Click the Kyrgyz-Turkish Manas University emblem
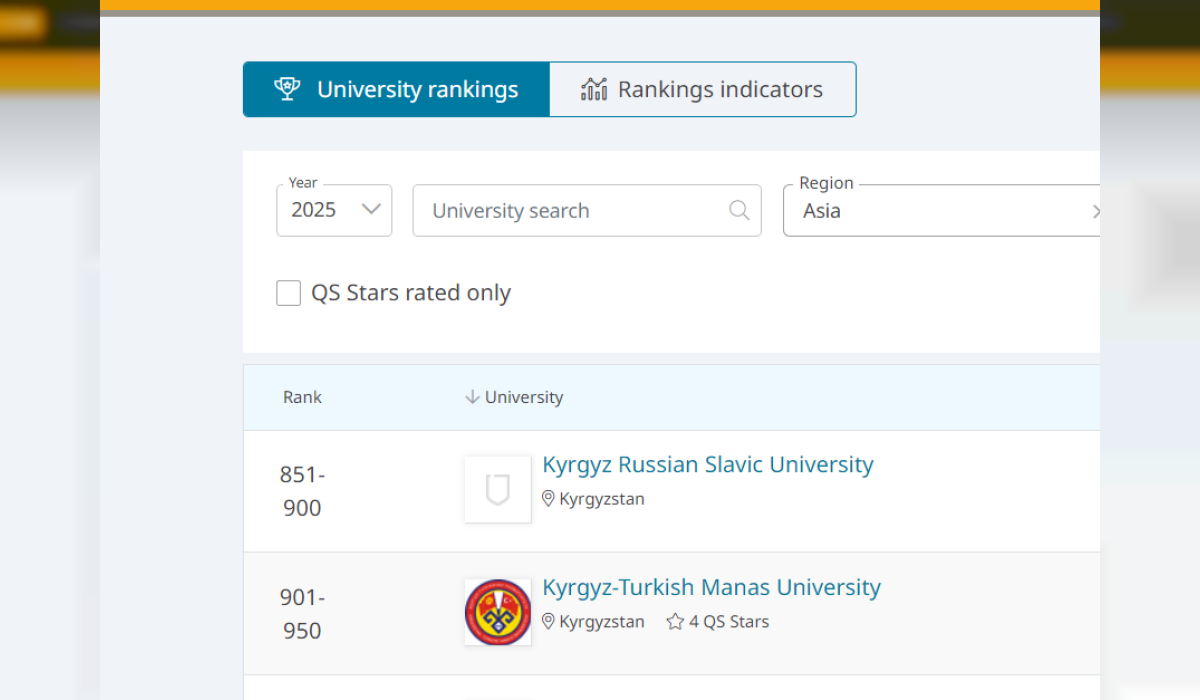Viewport: 1200px width, 700px height. (498, 612)
